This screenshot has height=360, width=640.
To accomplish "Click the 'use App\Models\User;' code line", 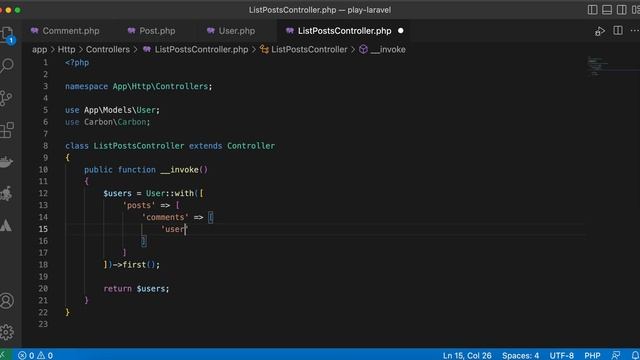I will tap(112, 110).
